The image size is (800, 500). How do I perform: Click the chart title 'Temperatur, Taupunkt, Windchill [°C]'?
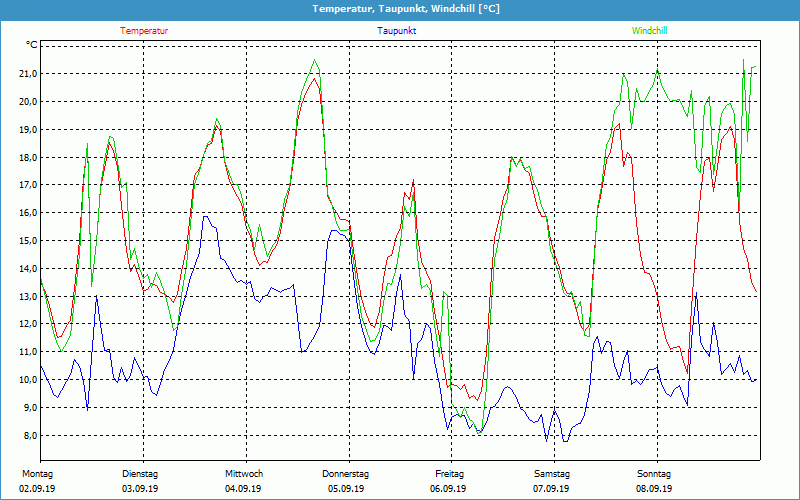(x=406, y=9)
